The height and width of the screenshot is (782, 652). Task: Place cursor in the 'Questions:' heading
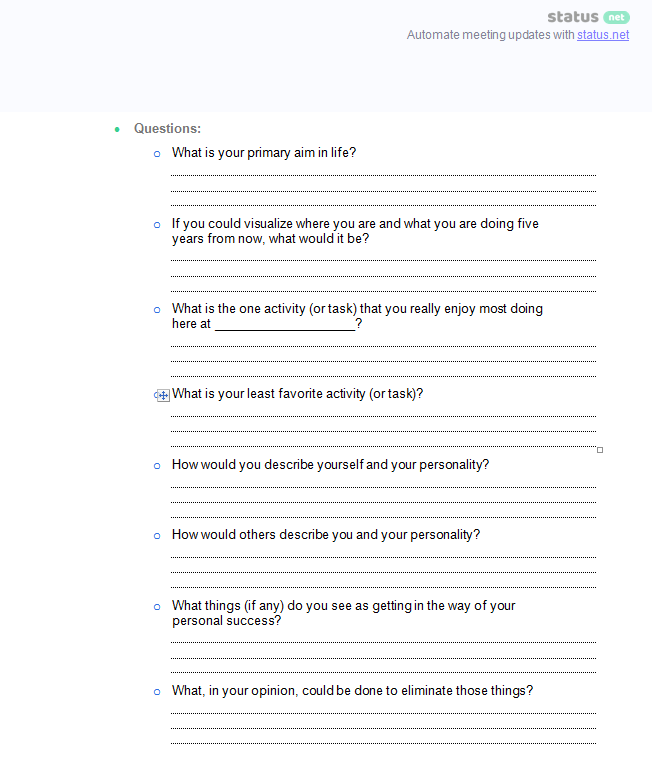point(167,129)
